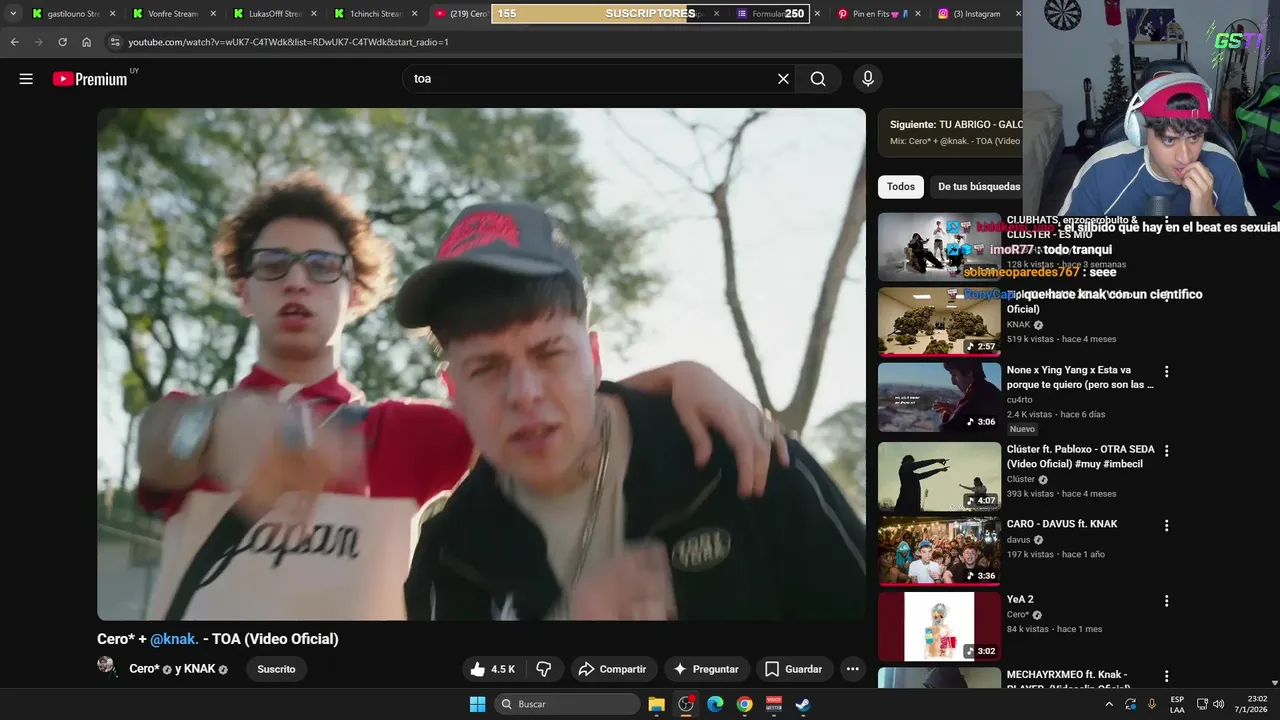Open CARO - DAVUS ft. KNAK title
The image size is (1280, 720).
pos(1062,524)
